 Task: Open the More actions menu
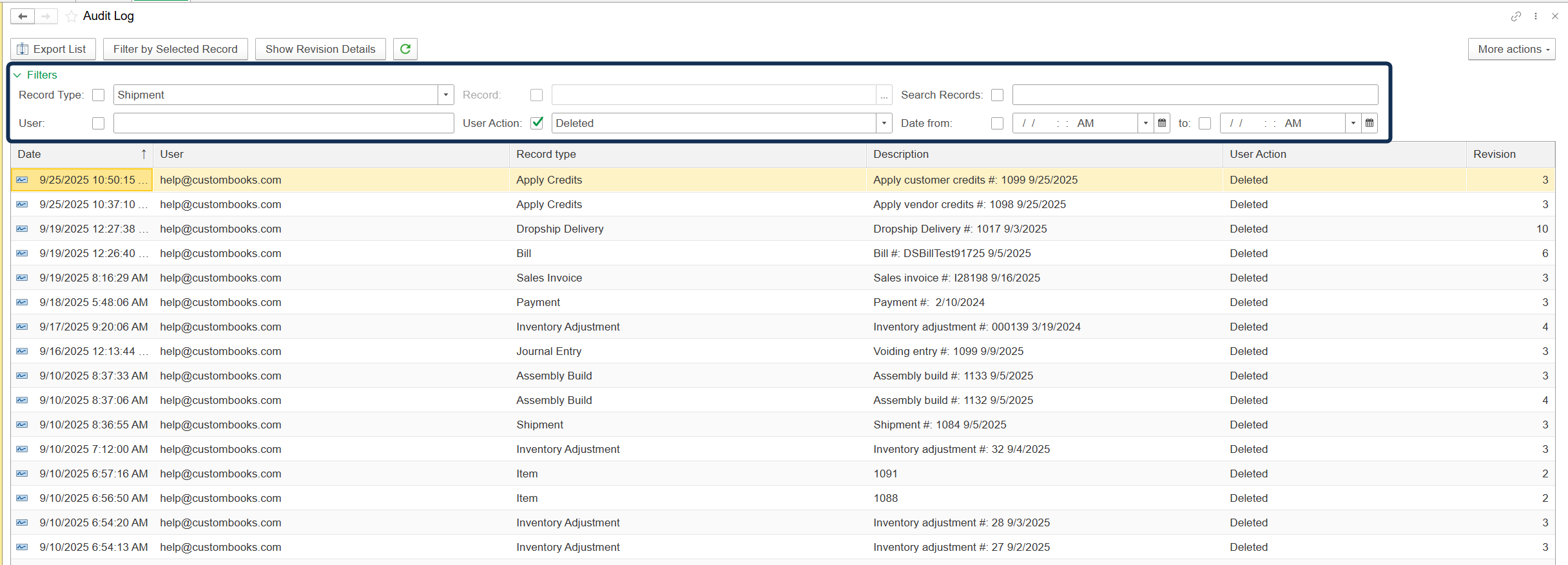(1511, 49)
